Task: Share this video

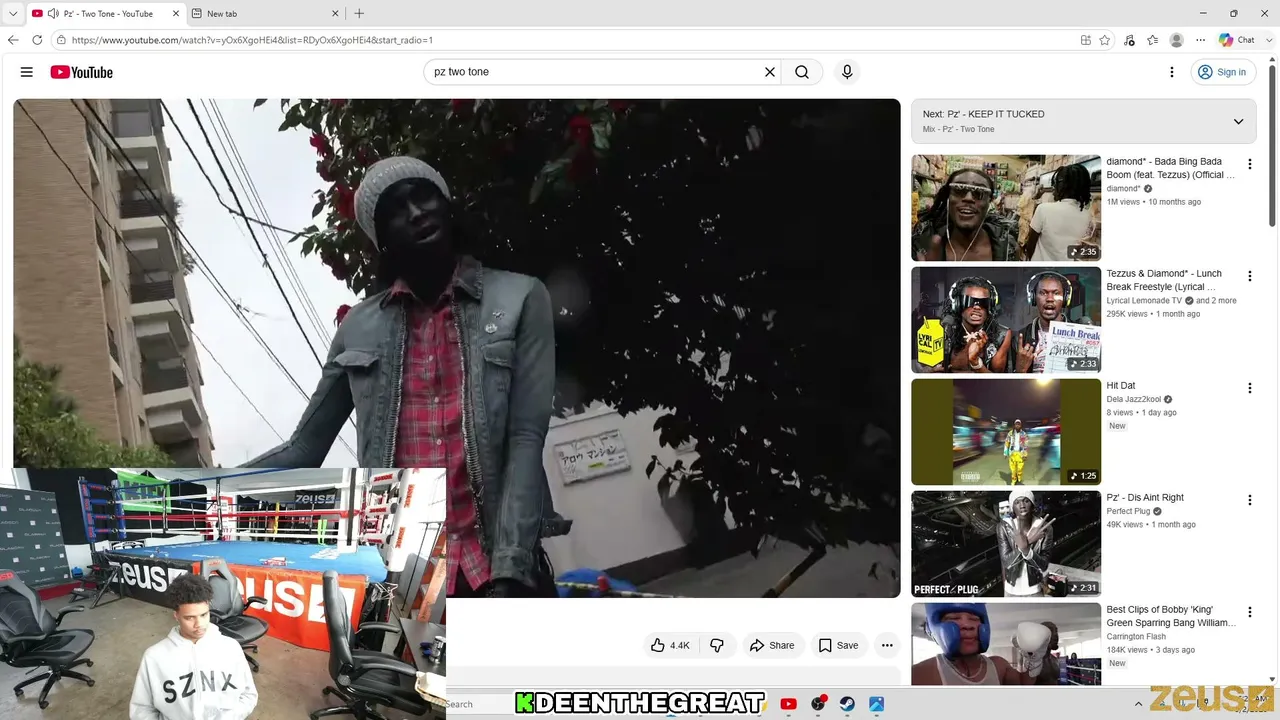Action: pos(772,645)
